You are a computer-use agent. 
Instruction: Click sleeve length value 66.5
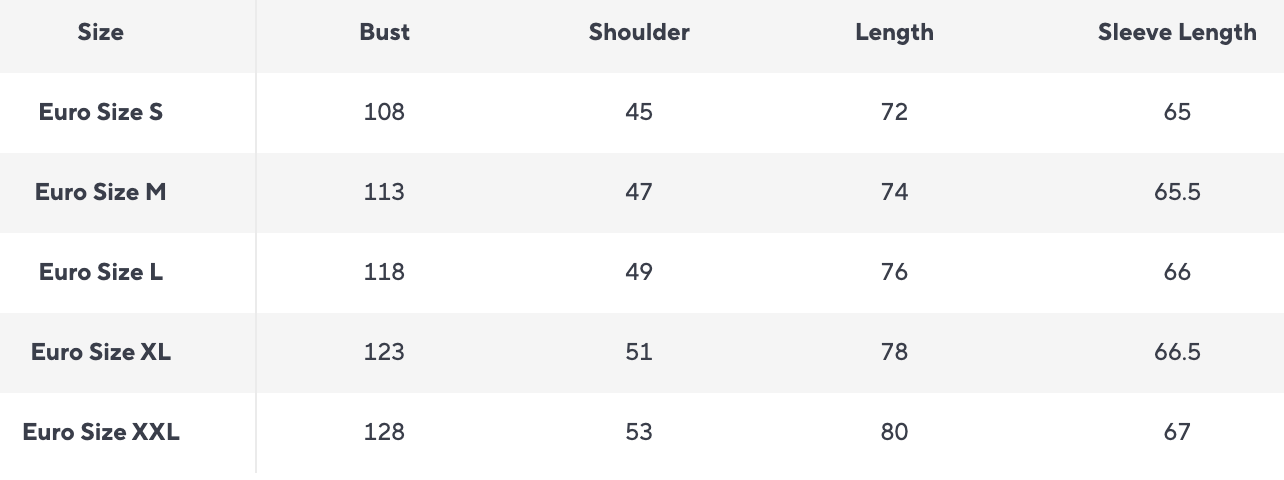point(1177,352)
